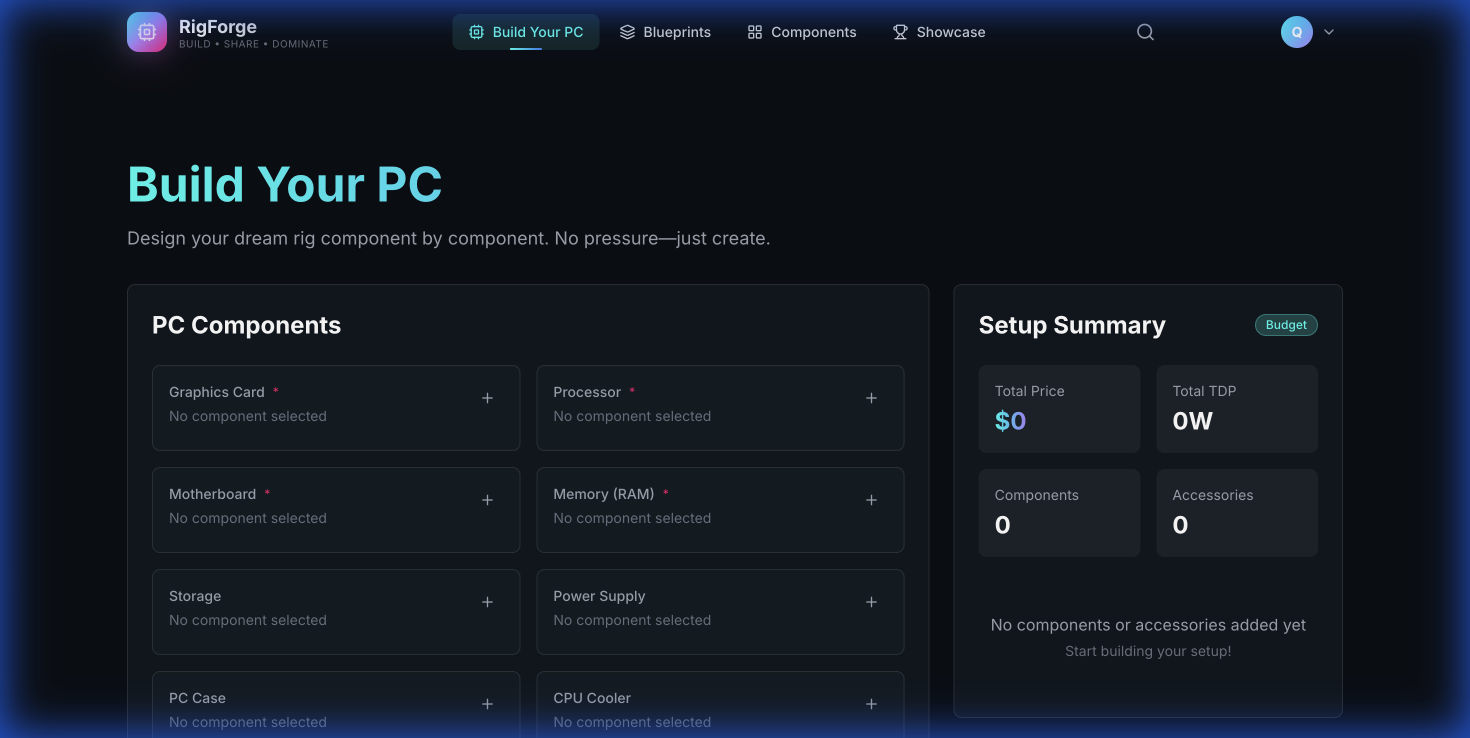Click the Accessories count card
Image resolution: width=1470 pixels, height=738 pixels.
[1237, 513]
